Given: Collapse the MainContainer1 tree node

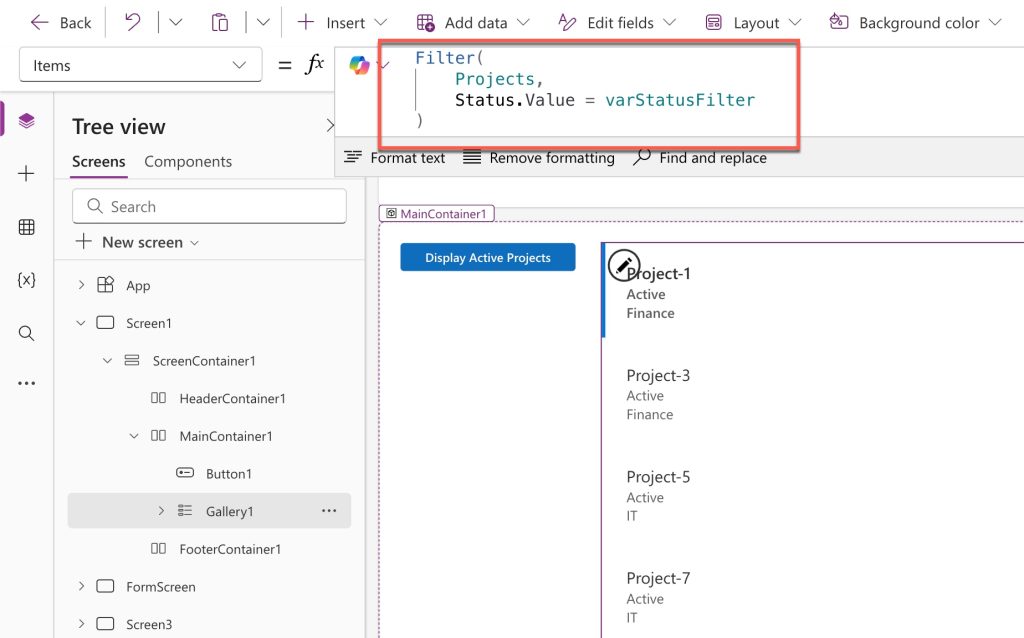Looking at the screenshot, I should (x=134, y=436).
